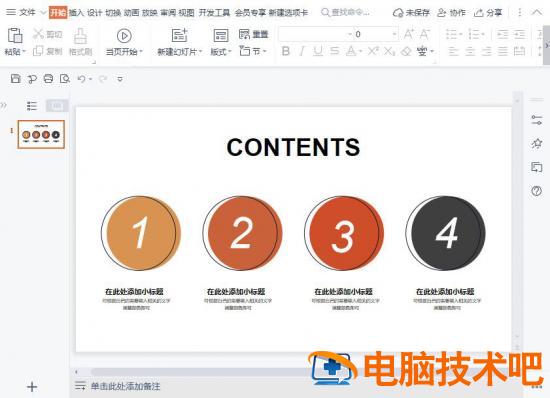Open the help question-mark icon in right sidebar
Viewport: 550px width, 398px height.
point(536,191)
